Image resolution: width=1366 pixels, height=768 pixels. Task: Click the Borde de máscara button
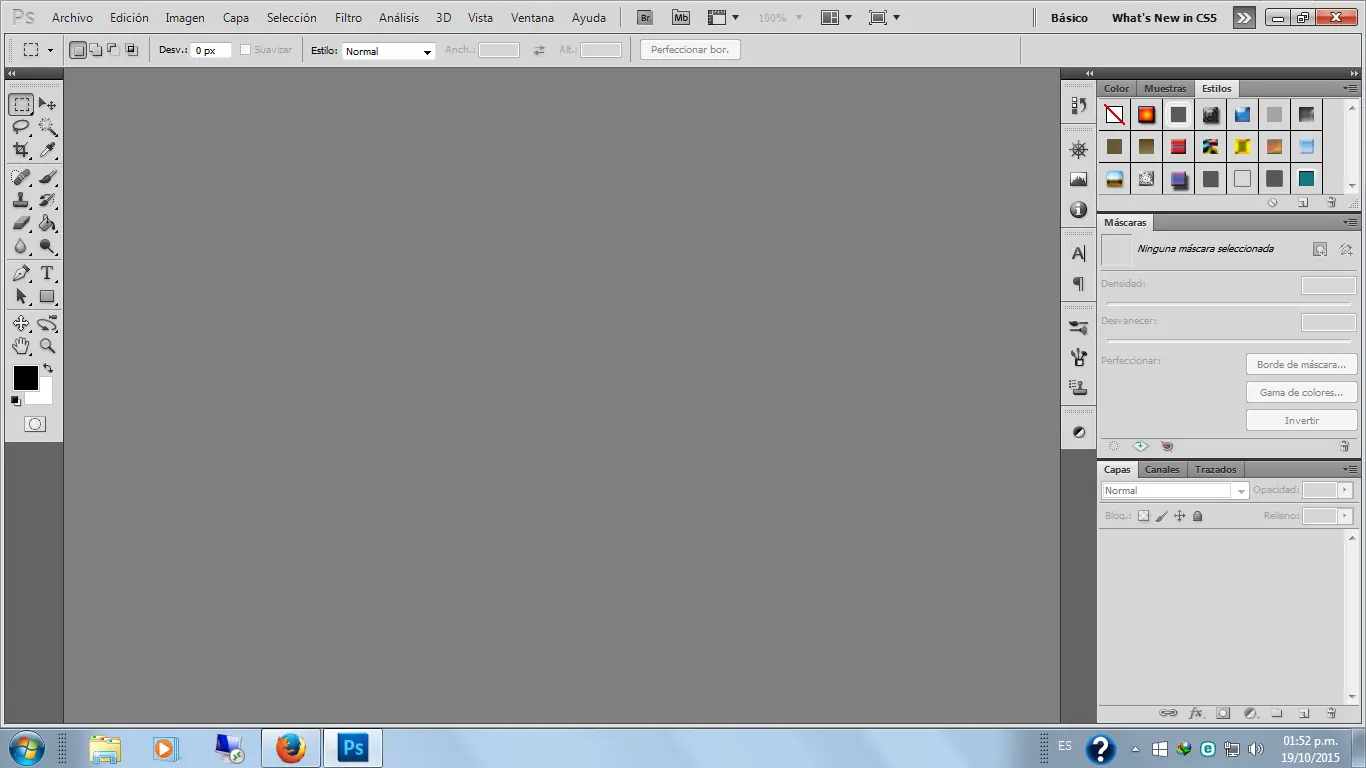click(1302, 364)
